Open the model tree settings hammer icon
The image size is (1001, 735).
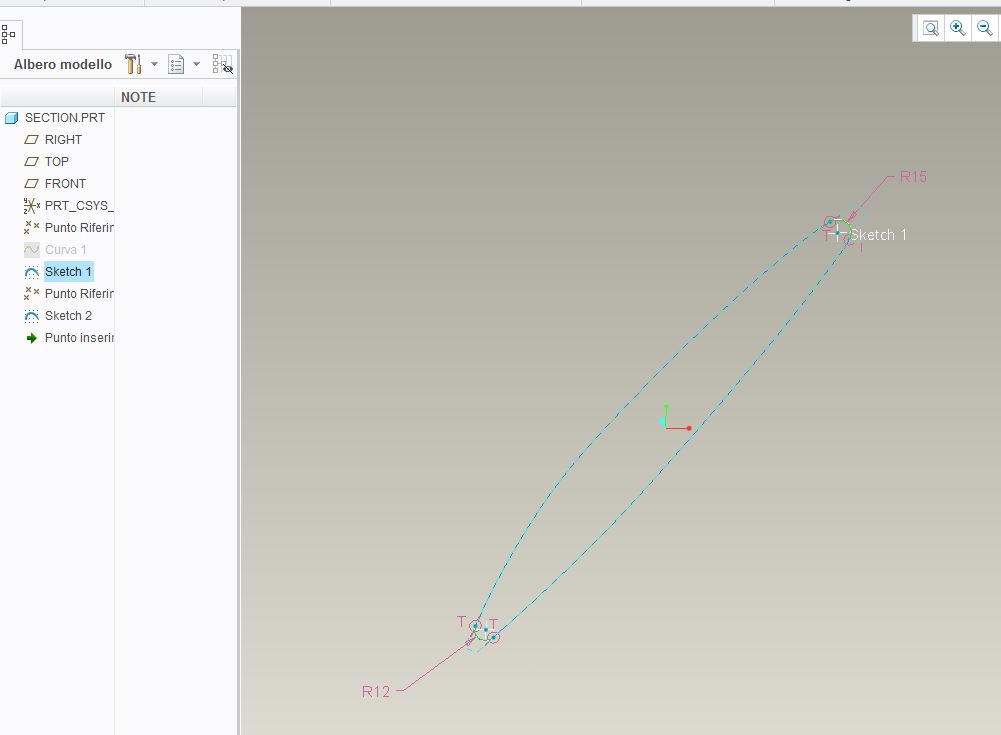click(x=131, y=63)
